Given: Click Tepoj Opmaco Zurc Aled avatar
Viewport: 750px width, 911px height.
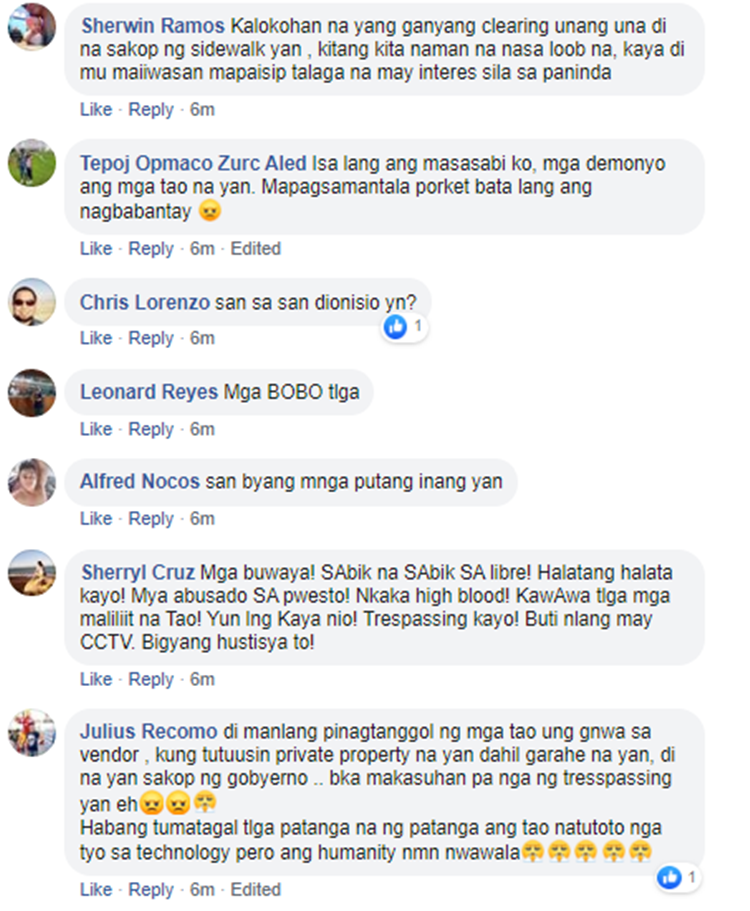Looking at the screenshot, I should tap(32, 163).
